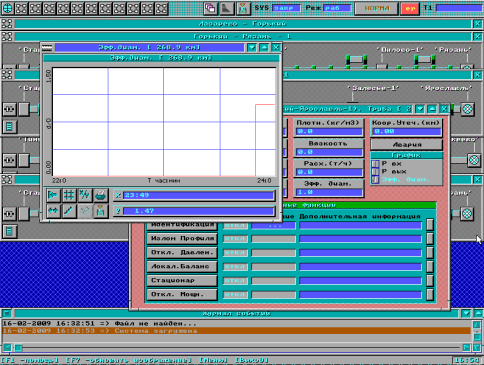Click the grid toggle icon in graph toolbar

69,195
